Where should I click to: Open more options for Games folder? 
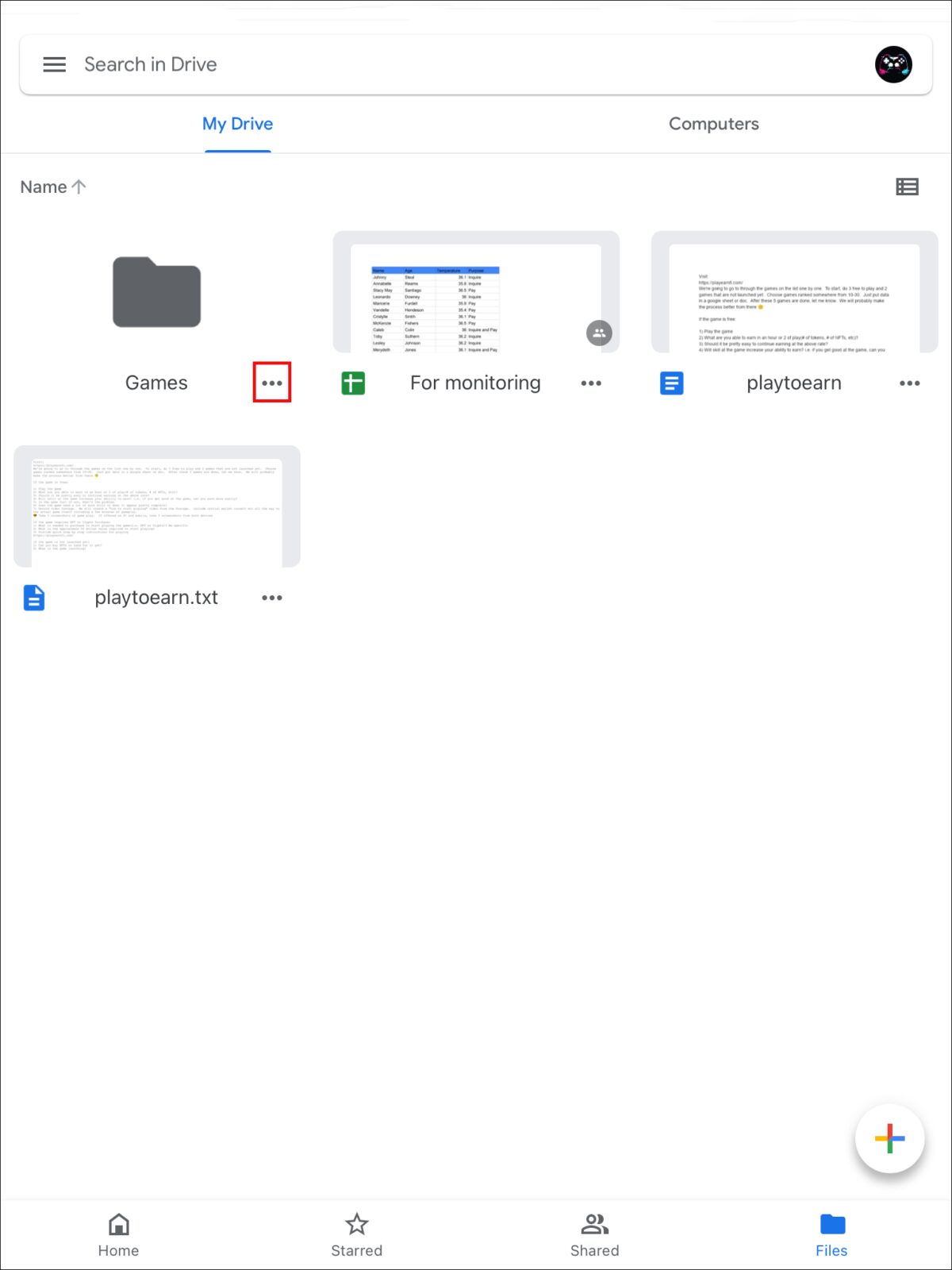coord(272,383)
